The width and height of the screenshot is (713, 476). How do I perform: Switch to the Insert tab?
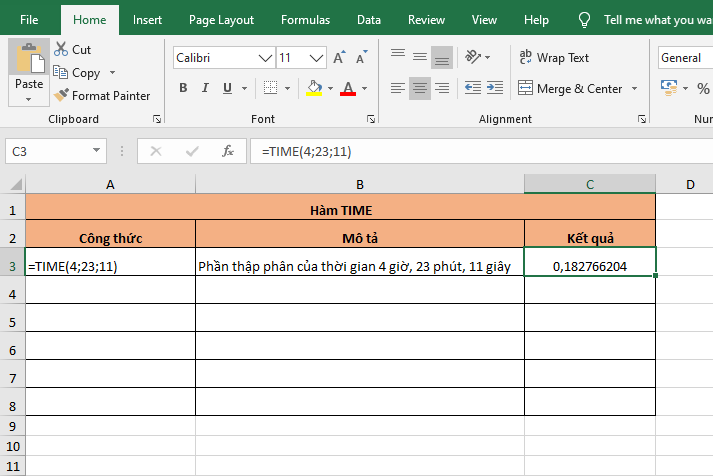pyautogui.click(x=147, y=20)
